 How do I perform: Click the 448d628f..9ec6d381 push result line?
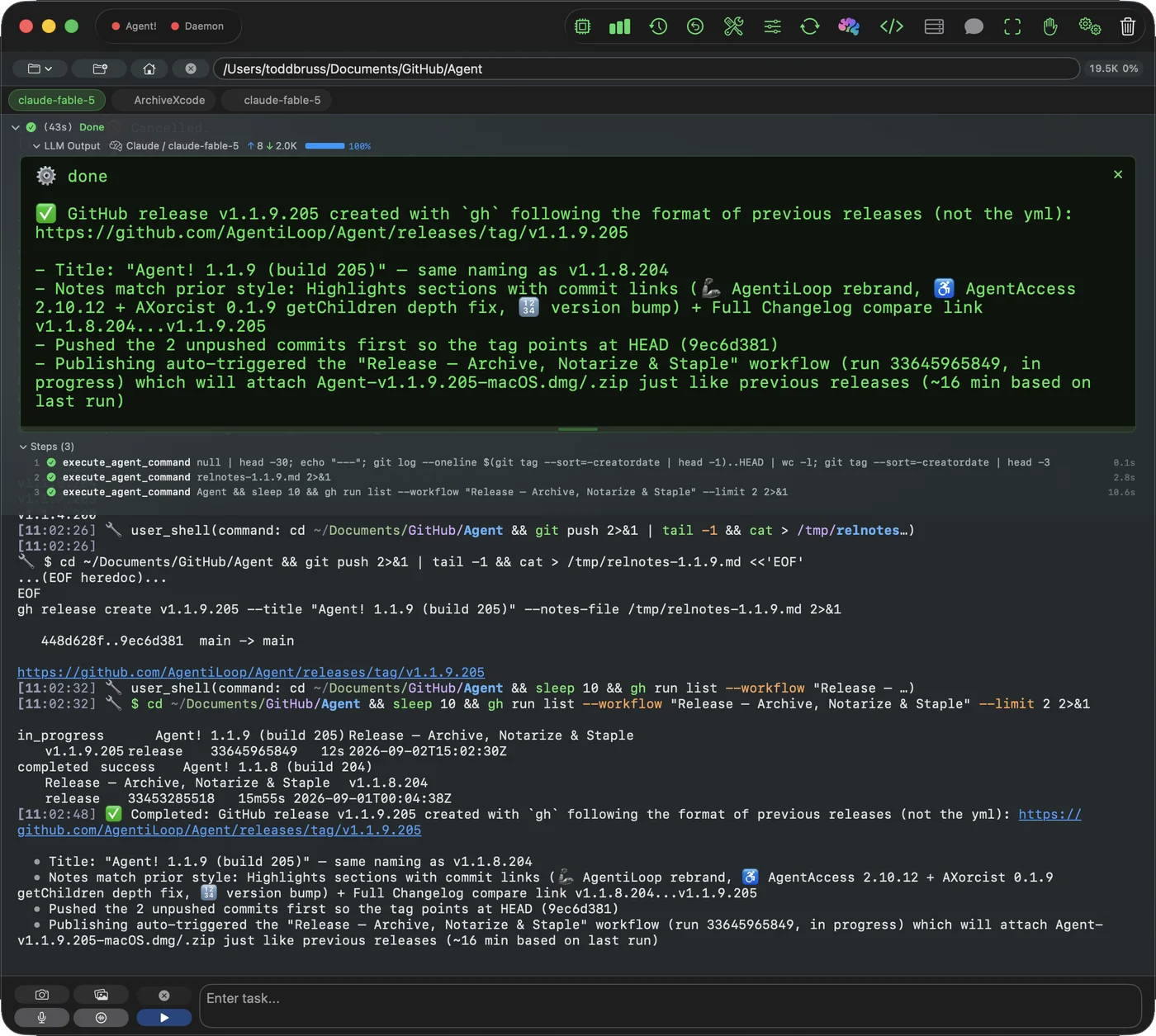point(168,641)
